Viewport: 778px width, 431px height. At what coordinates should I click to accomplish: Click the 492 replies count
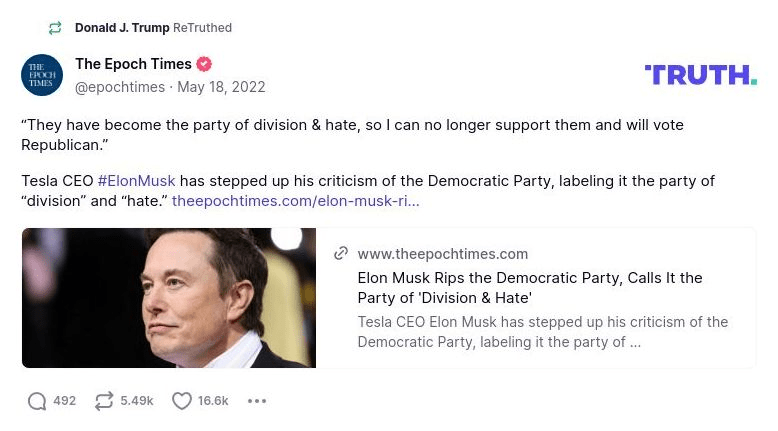65,401
